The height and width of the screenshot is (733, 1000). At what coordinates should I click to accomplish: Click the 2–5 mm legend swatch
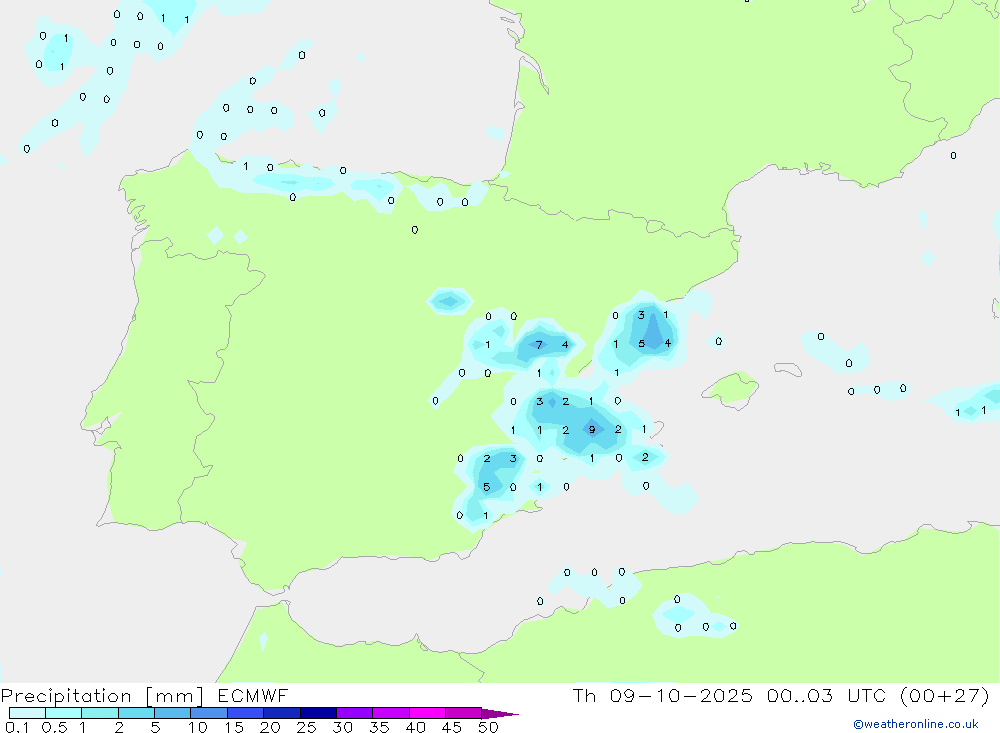point(136,713)
